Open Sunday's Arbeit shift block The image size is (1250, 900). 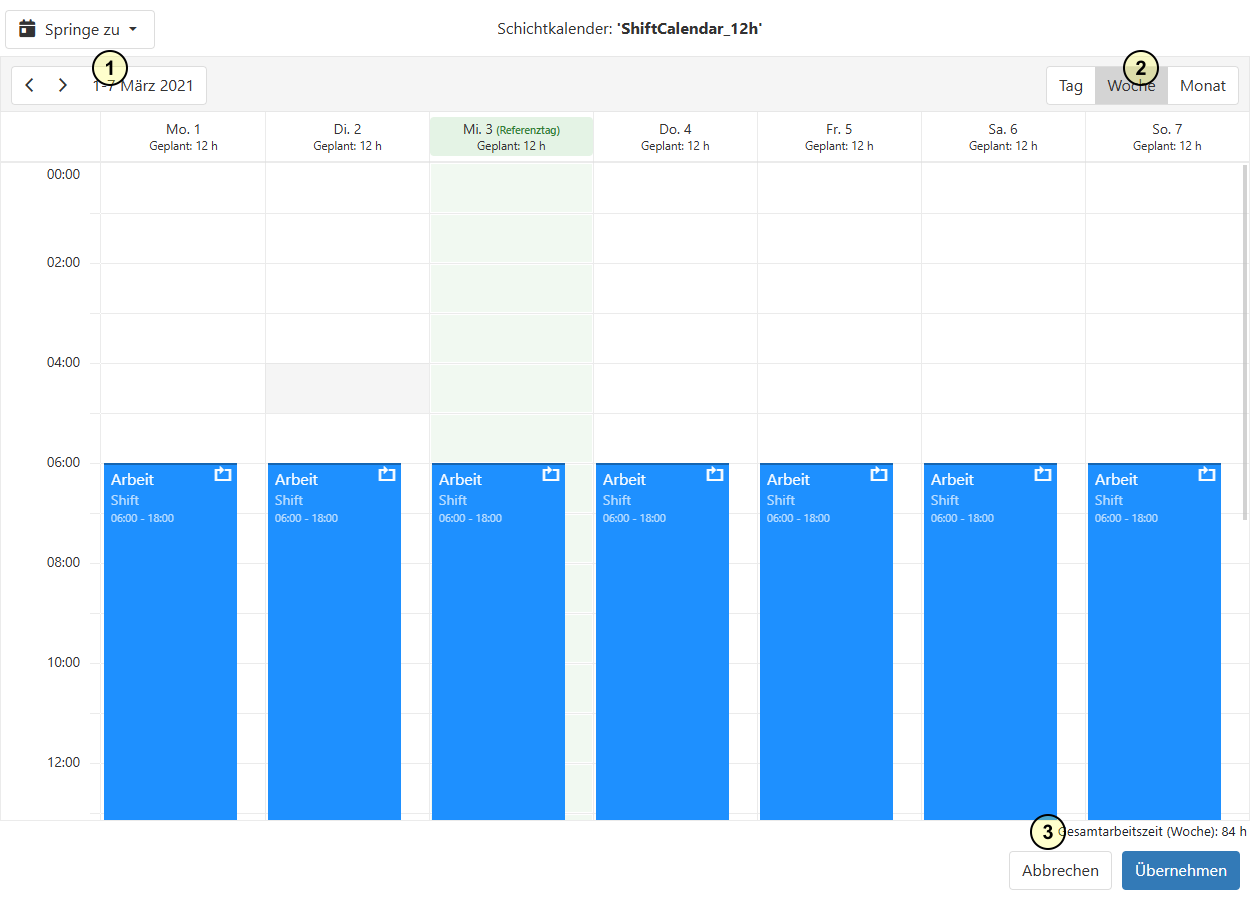point(1154,642)
